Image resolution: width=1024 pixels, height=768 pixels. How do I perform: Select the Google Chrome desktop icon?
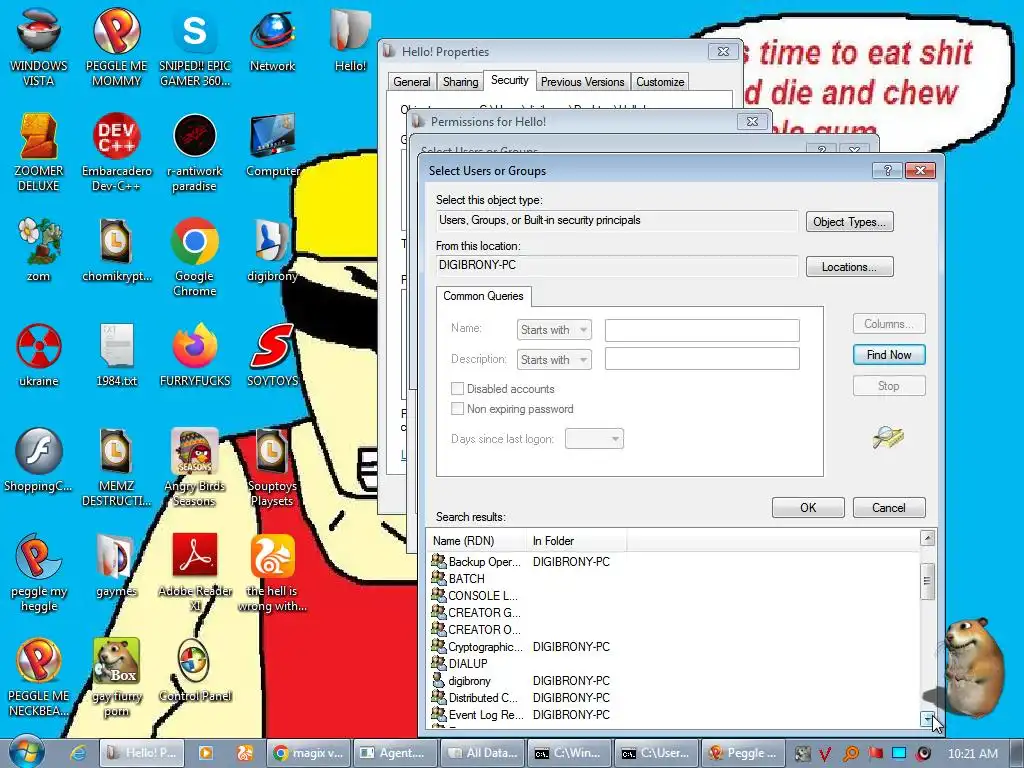coord(195,257)
